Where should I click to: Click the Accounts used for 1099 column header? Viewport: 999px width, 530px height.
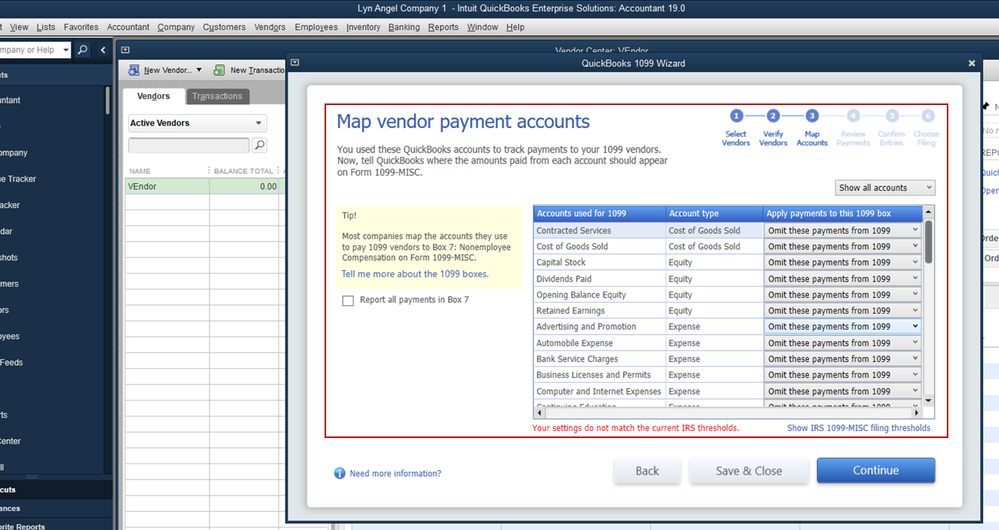(600, 213)
